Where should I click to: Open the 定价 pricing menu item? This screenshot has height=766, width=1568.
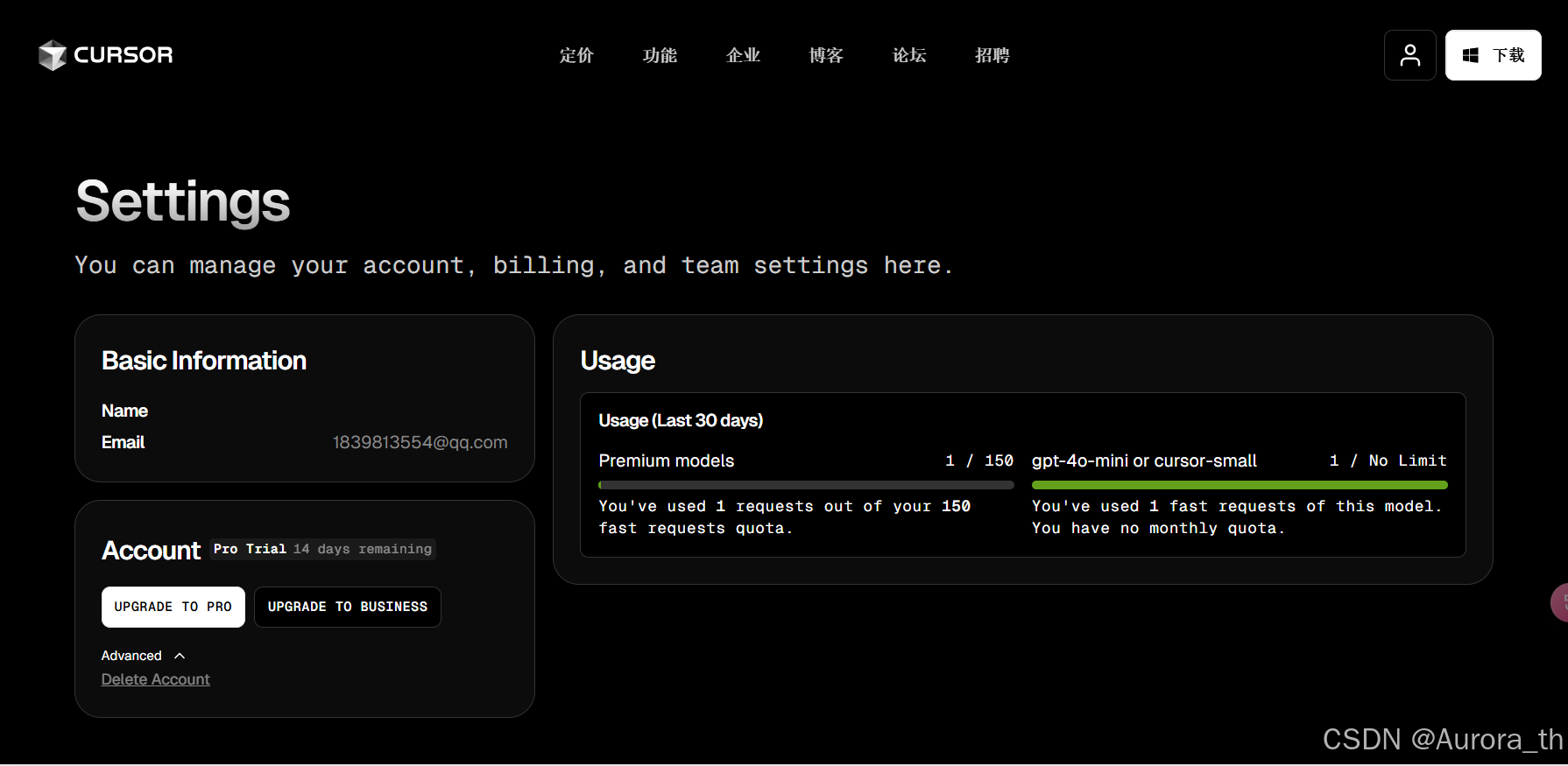[x=576, y=55]
